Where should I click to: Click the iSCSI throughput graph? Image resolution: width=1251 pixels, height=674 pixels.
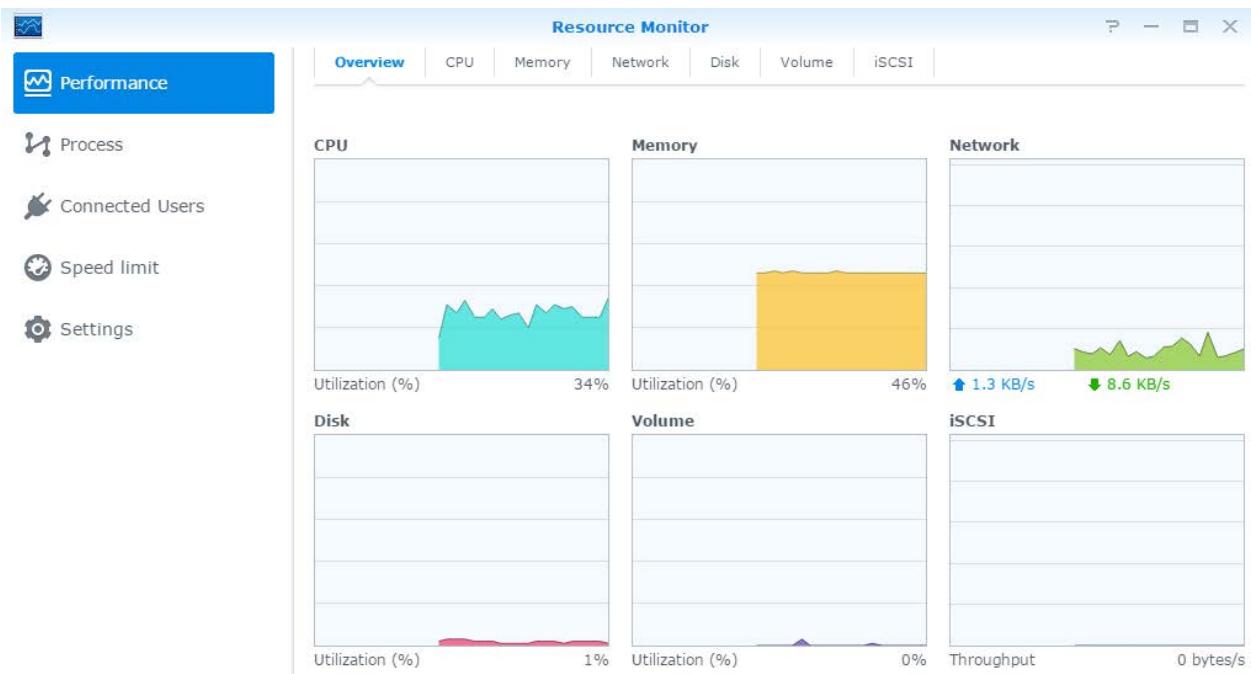pos(1097,540)
